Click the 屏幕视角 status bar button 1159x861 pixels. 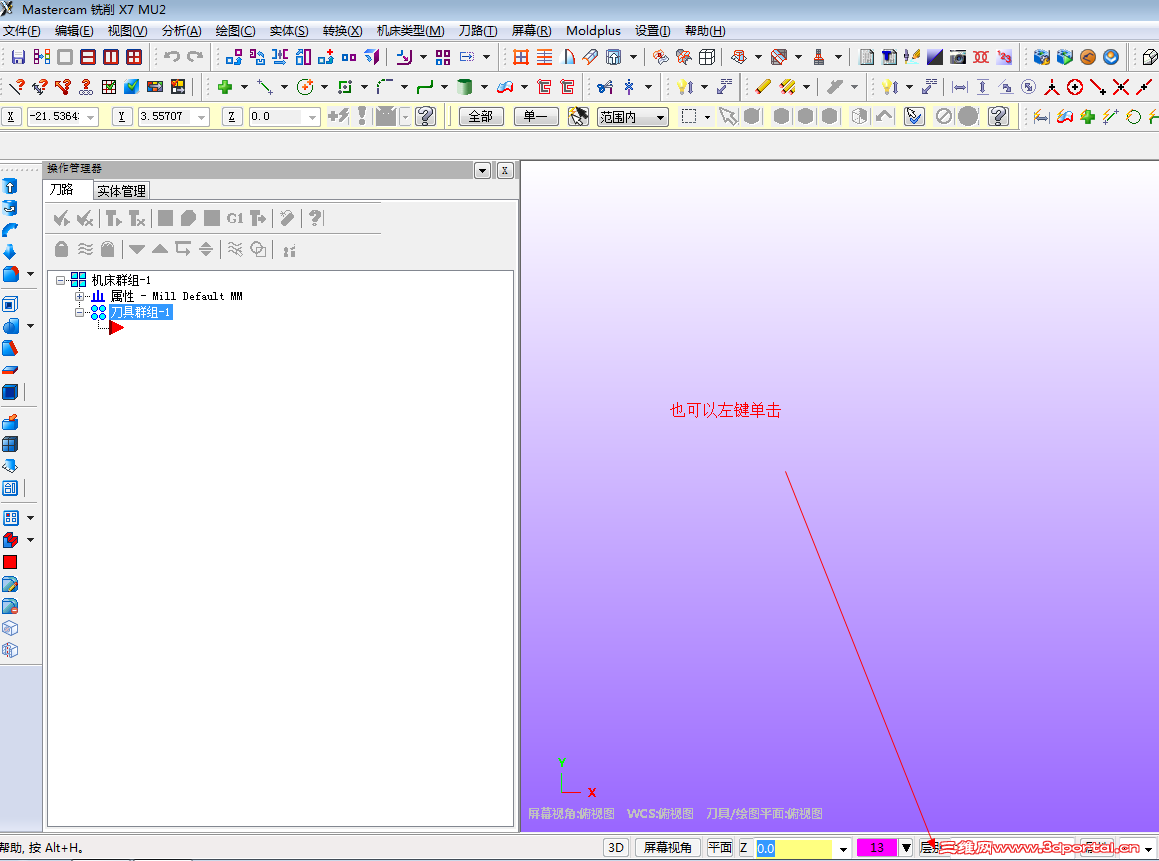pos(667,848)
